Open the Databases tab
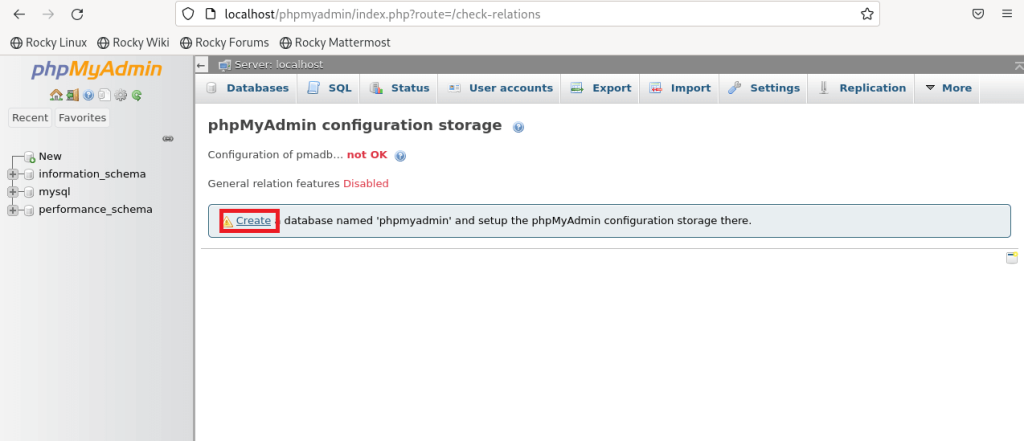1024x441 pixels. 247,88
